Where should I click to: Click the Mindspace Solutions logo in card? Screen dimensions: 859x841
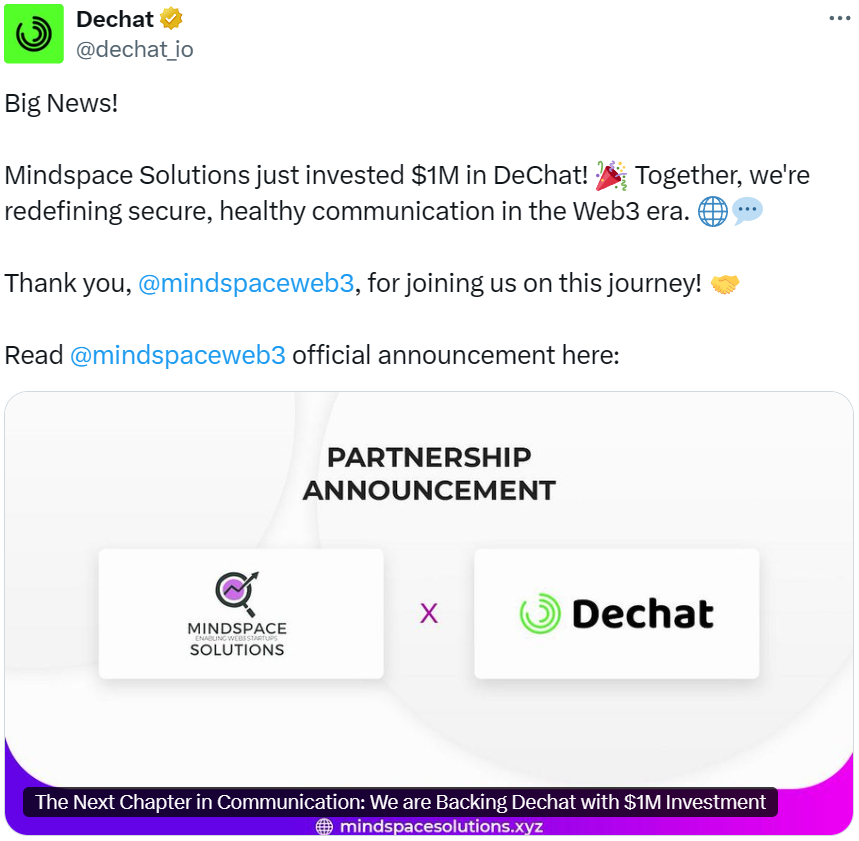240,613
